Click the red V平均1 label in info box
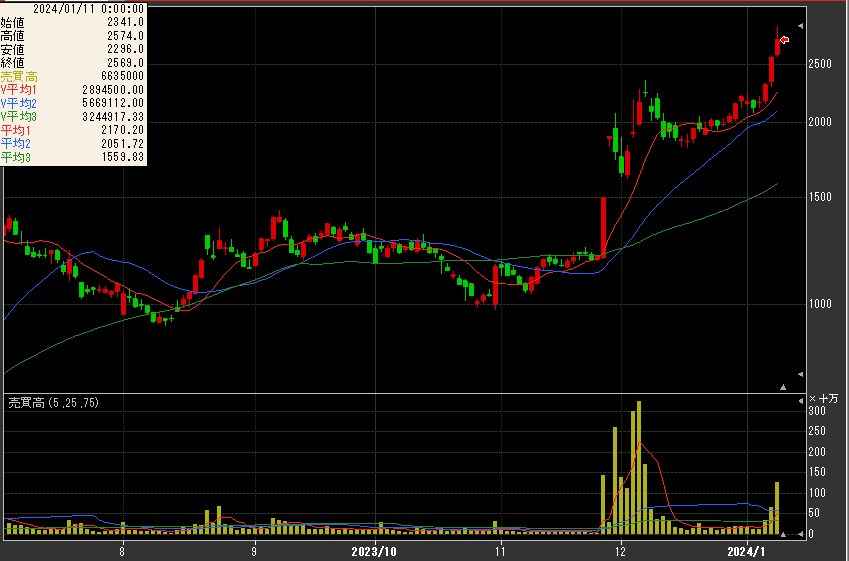Screen dimensions: 849x561 tap(19, 90)
